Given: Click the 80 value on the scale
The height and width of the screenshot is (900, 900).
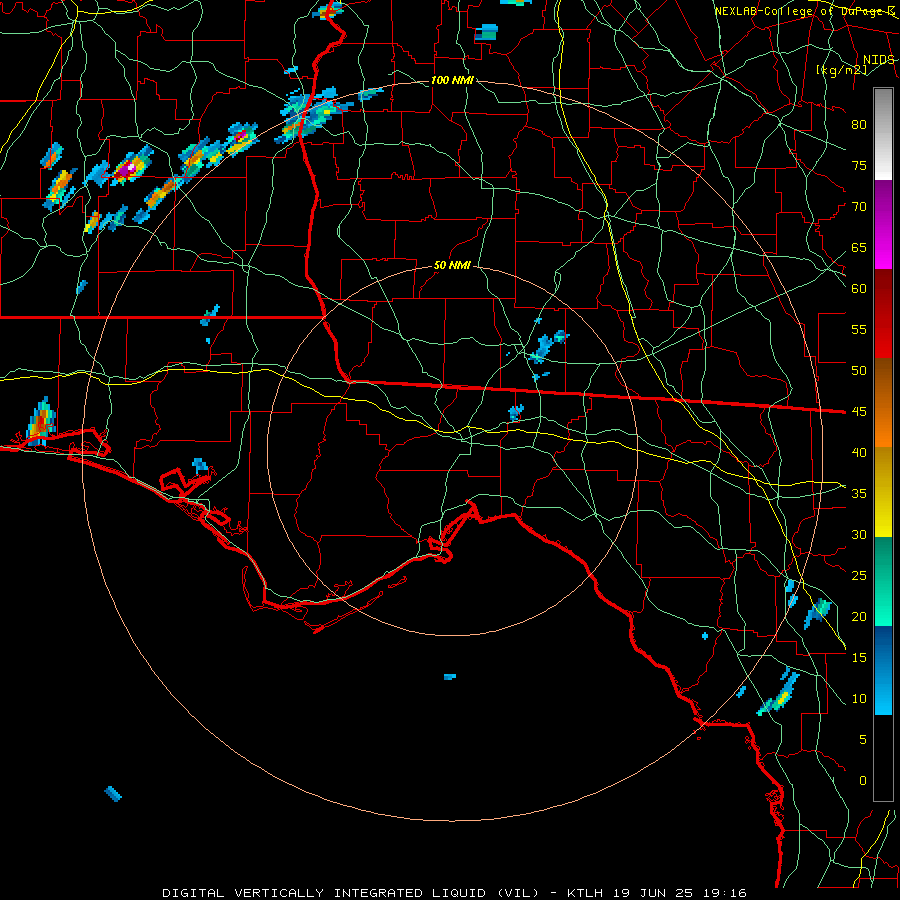Looking at the screenshot, I should click(859, 125).
